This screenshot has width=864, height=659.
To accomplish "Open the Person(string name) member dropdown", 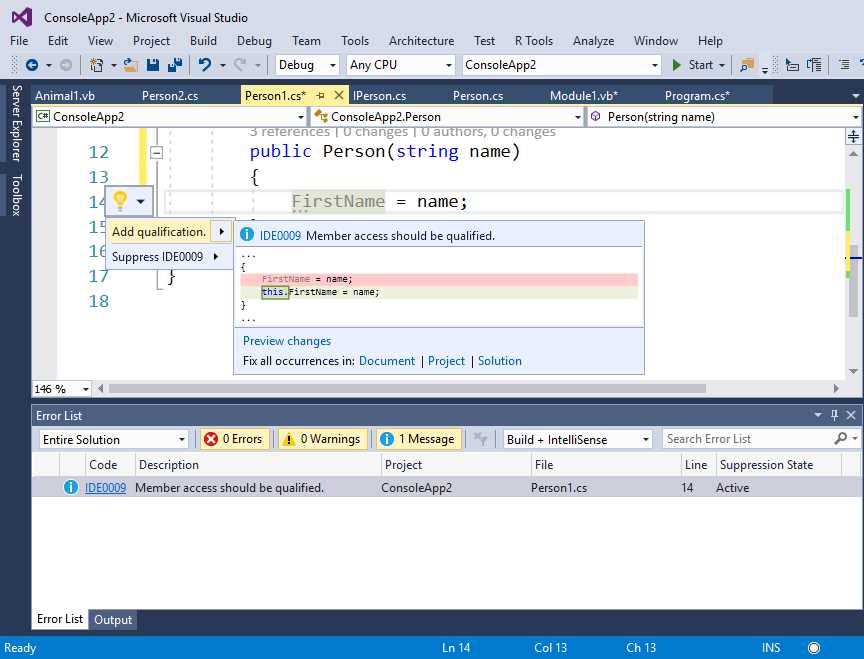I will (724, 117).
